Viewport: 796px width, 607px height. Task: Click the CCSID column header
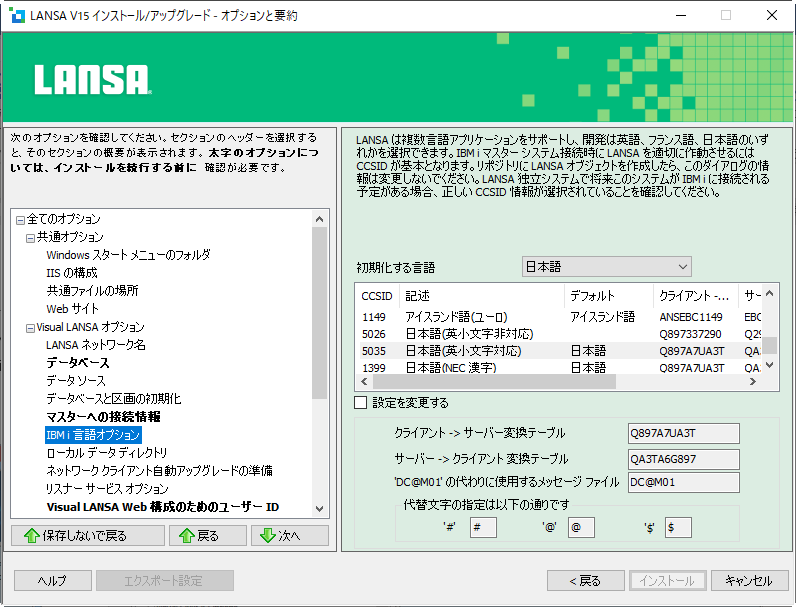click(377, 296)
